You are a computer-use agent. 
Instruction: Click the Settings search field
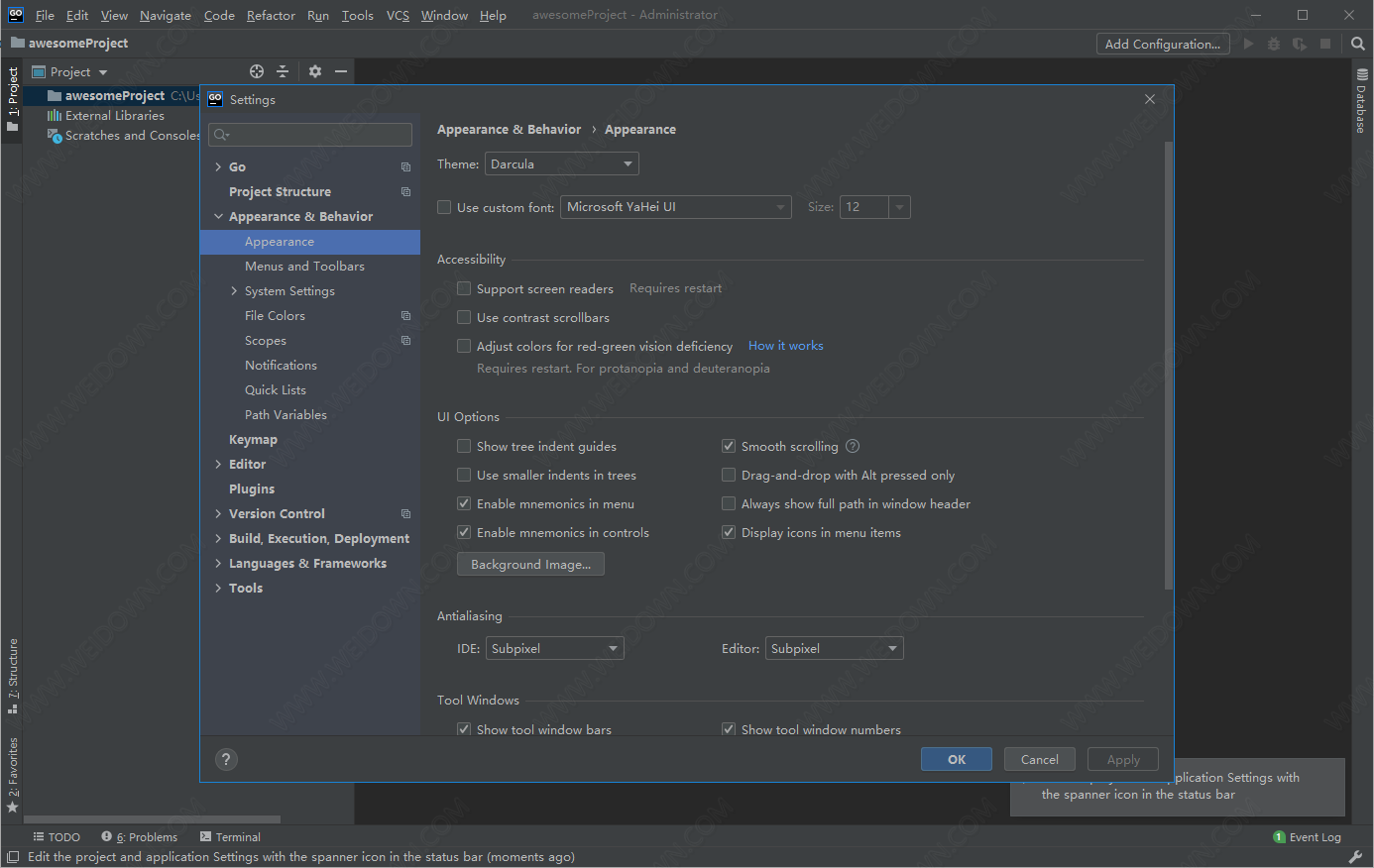310,135
